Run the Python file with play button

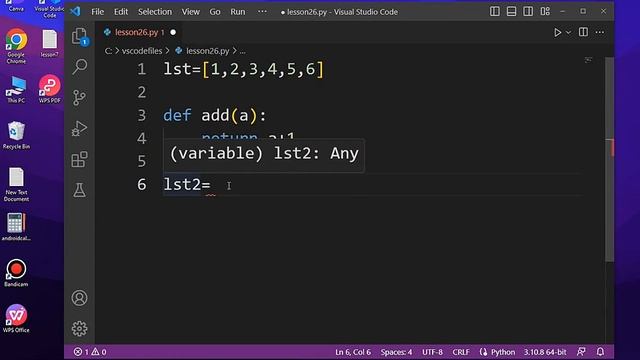tap(558, 32)
